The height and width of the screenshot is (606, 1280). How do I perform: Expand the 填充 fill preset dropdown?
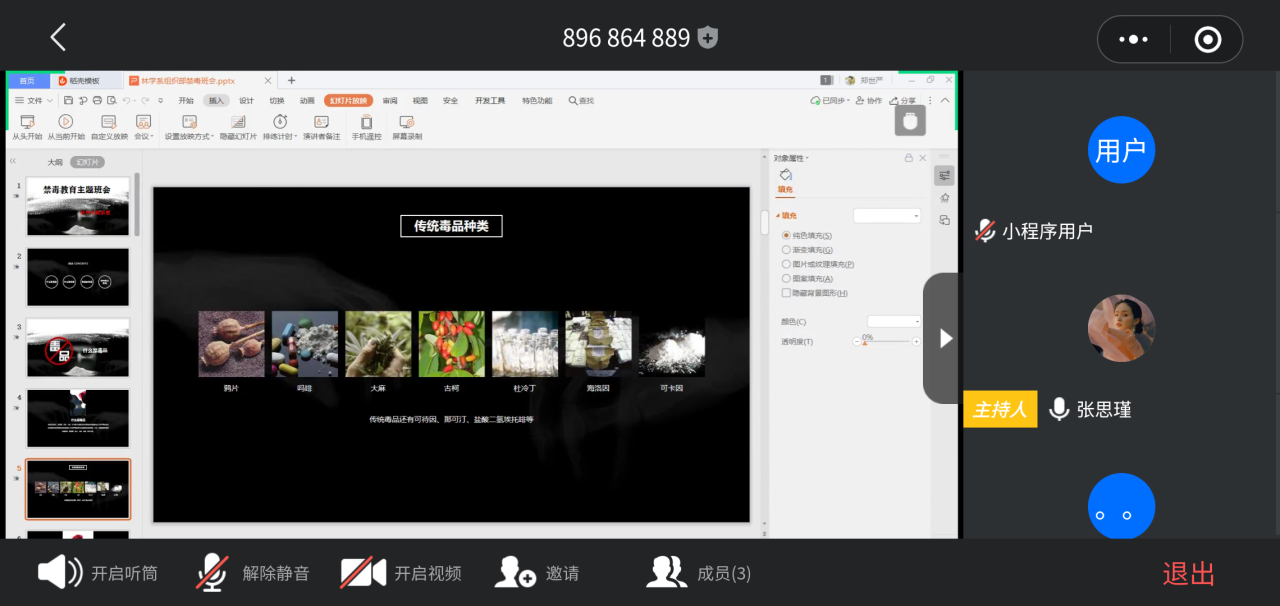(887, 216)
